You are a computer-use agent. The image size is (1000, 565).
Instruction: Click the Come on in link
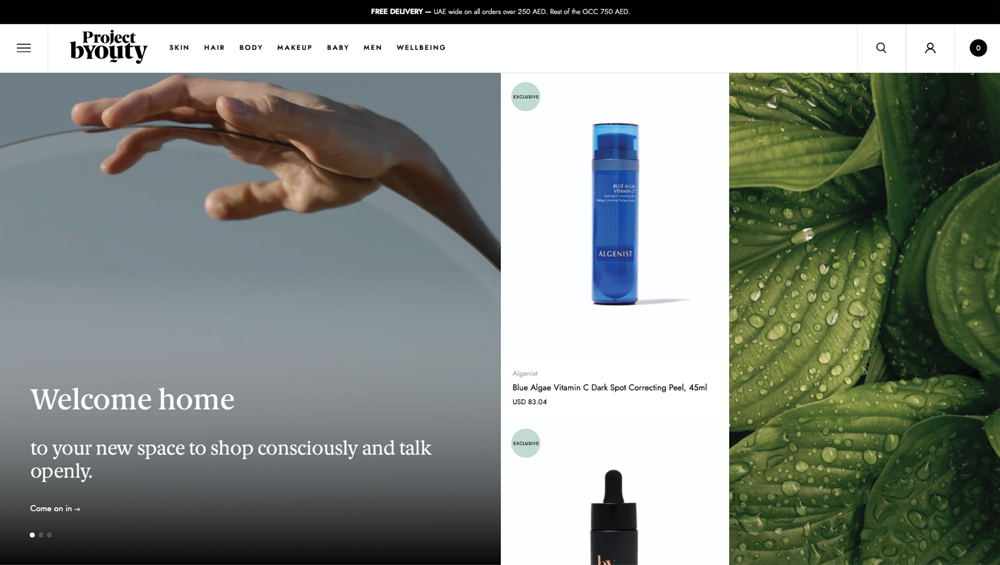(55, 508)
